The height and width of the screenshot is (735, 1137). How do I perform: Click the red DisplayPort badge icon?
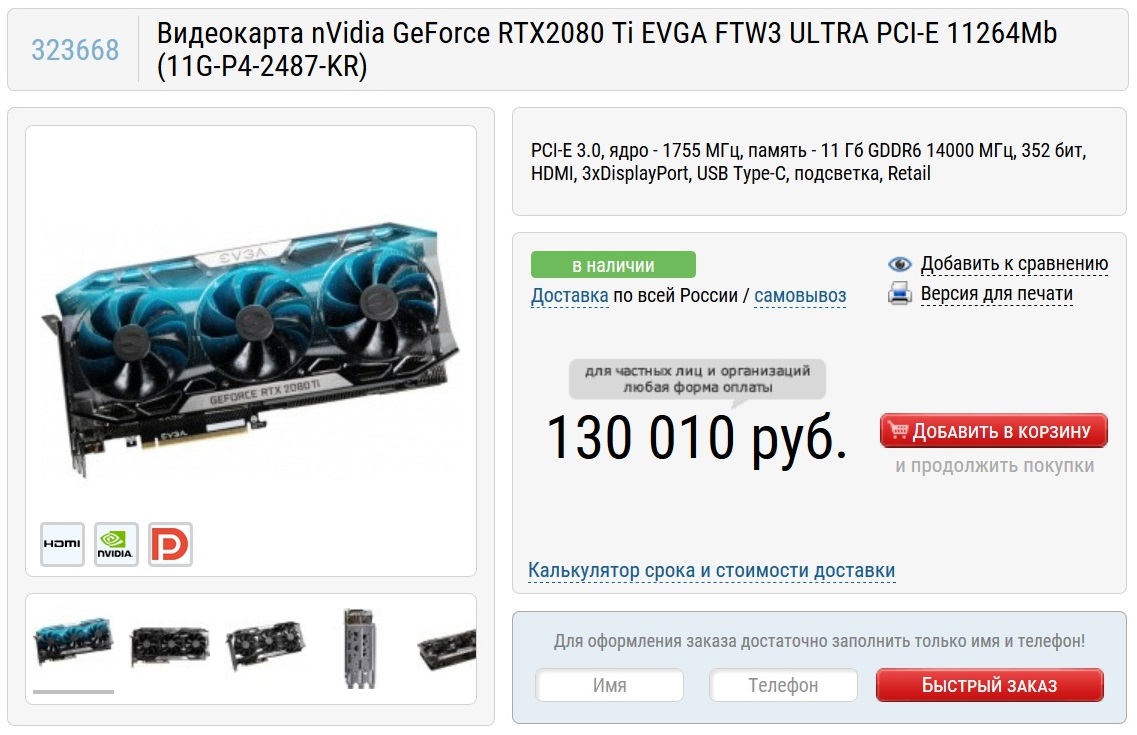click(x=170, y=544)
